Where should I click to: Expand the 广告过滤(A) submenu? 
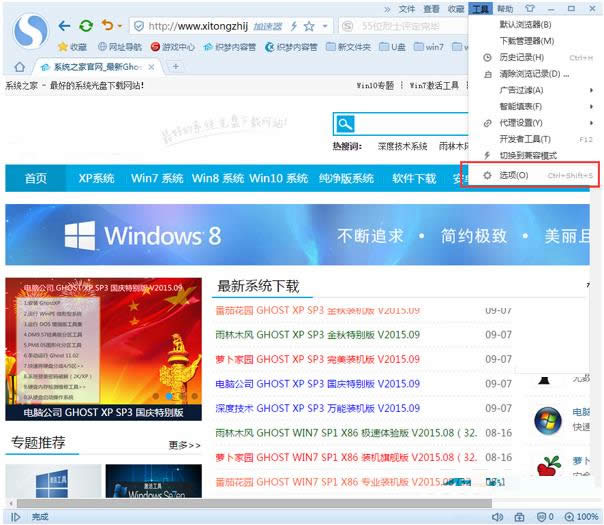coord(535,90)
